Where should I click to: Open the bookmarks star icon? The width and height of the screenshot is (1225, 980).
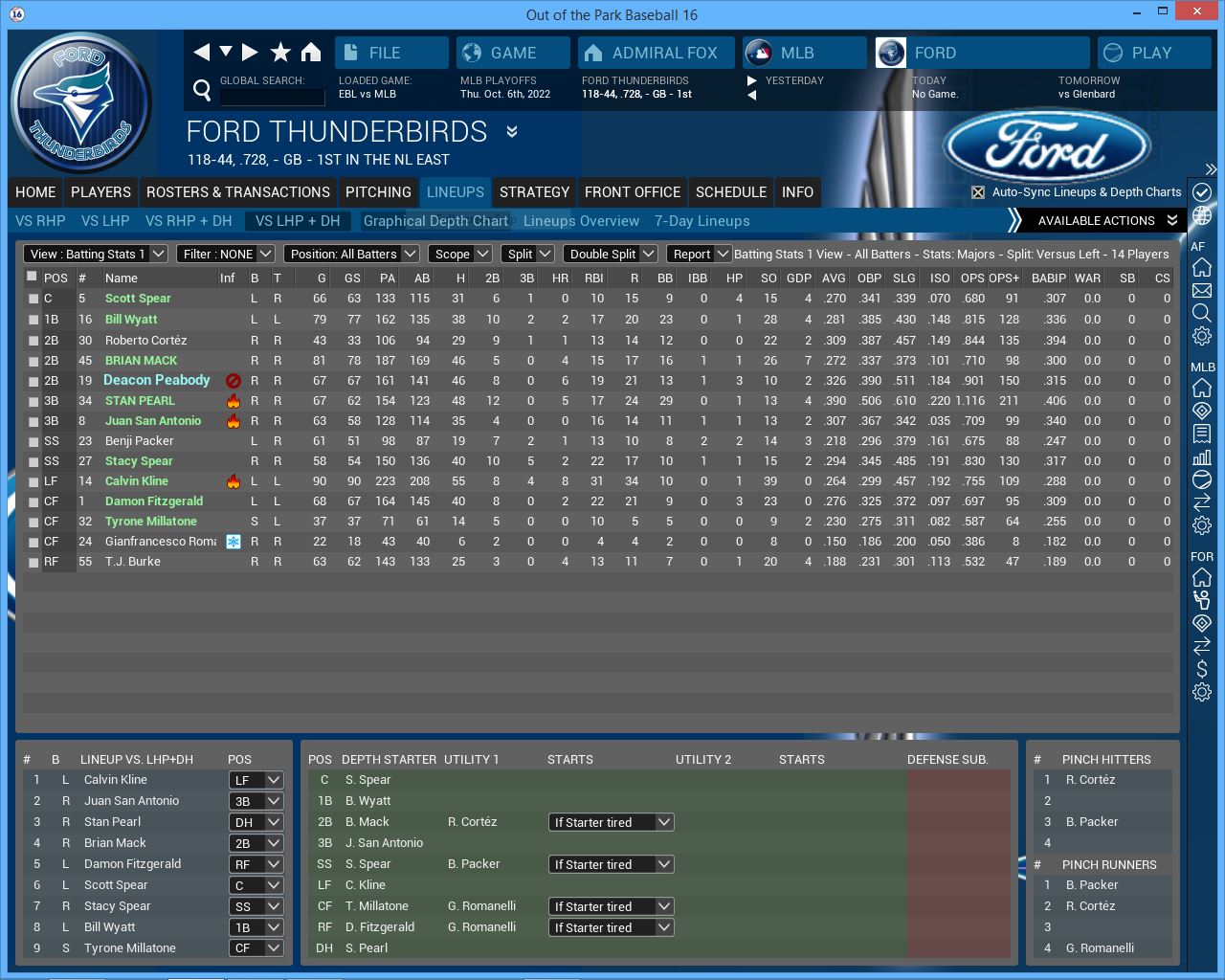pyautogui.click(x=280, y=53)
